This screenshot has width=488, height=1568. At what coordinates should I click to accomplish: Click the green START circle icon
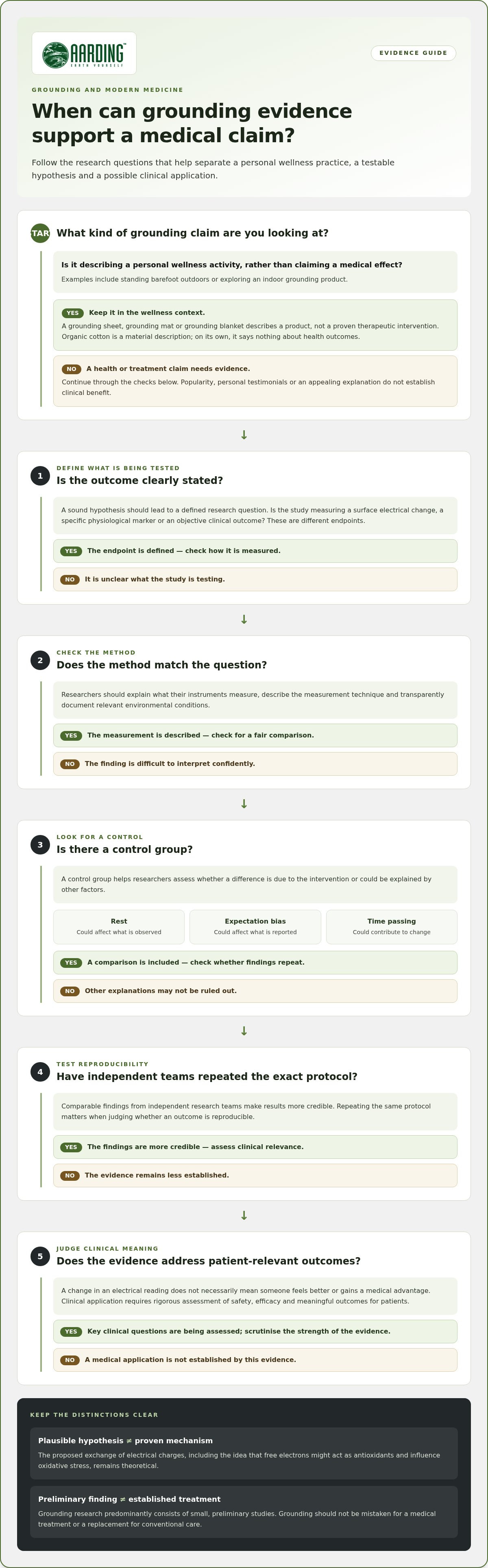pos(40,233)
